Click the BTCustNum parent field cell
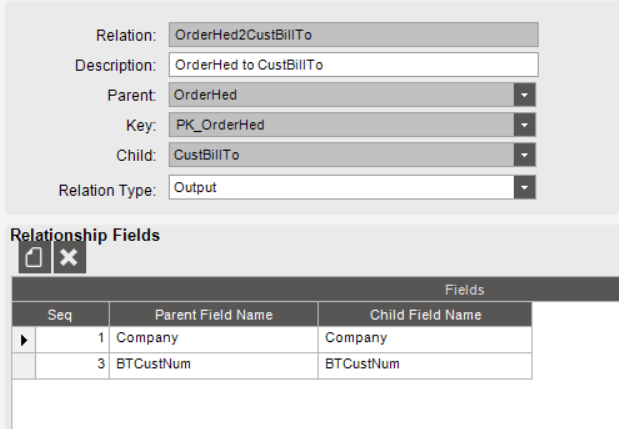 click(x=214, y=366)
